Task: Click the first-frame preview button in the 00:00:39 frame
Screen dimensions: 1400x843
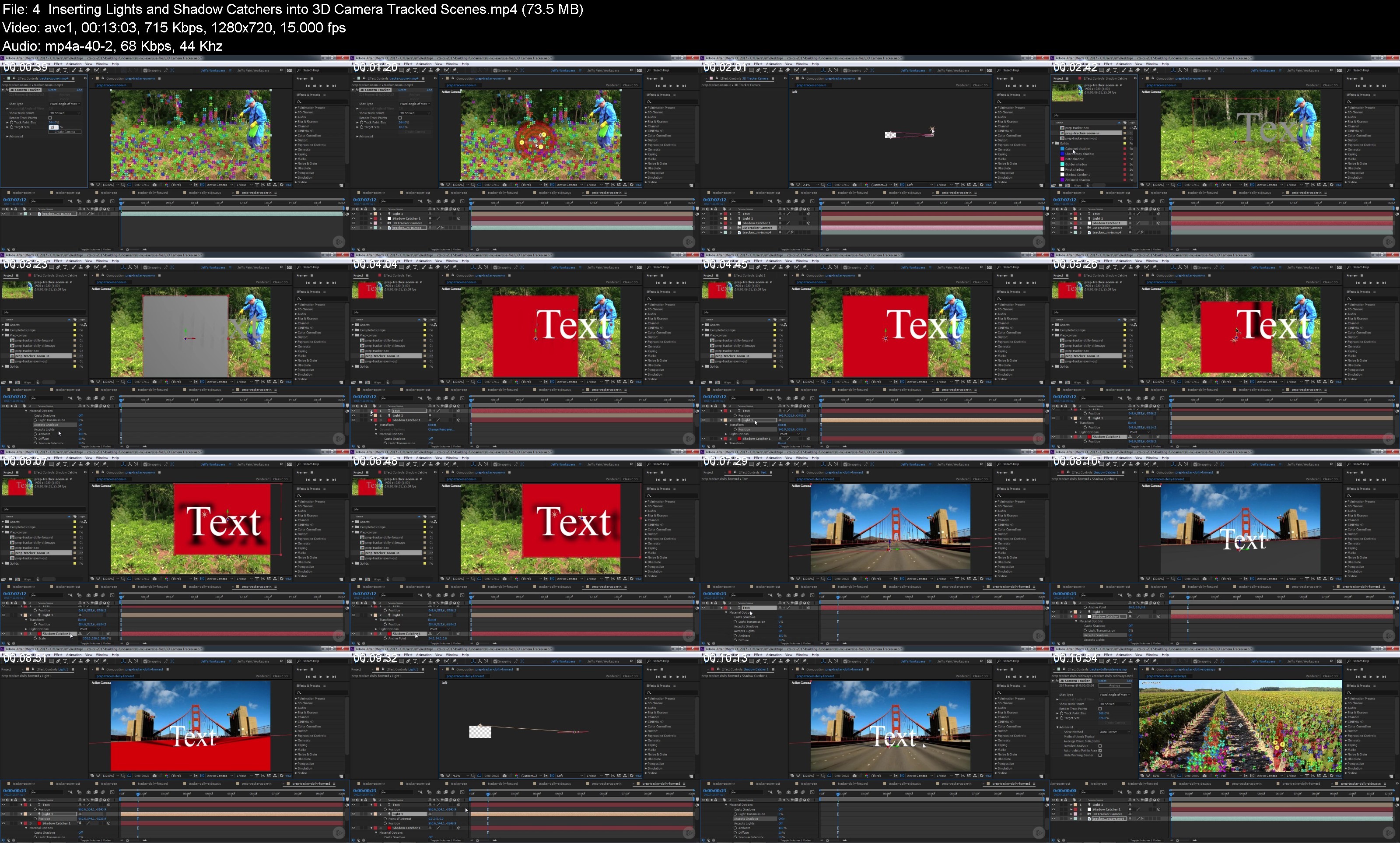Action: (308, 86)
